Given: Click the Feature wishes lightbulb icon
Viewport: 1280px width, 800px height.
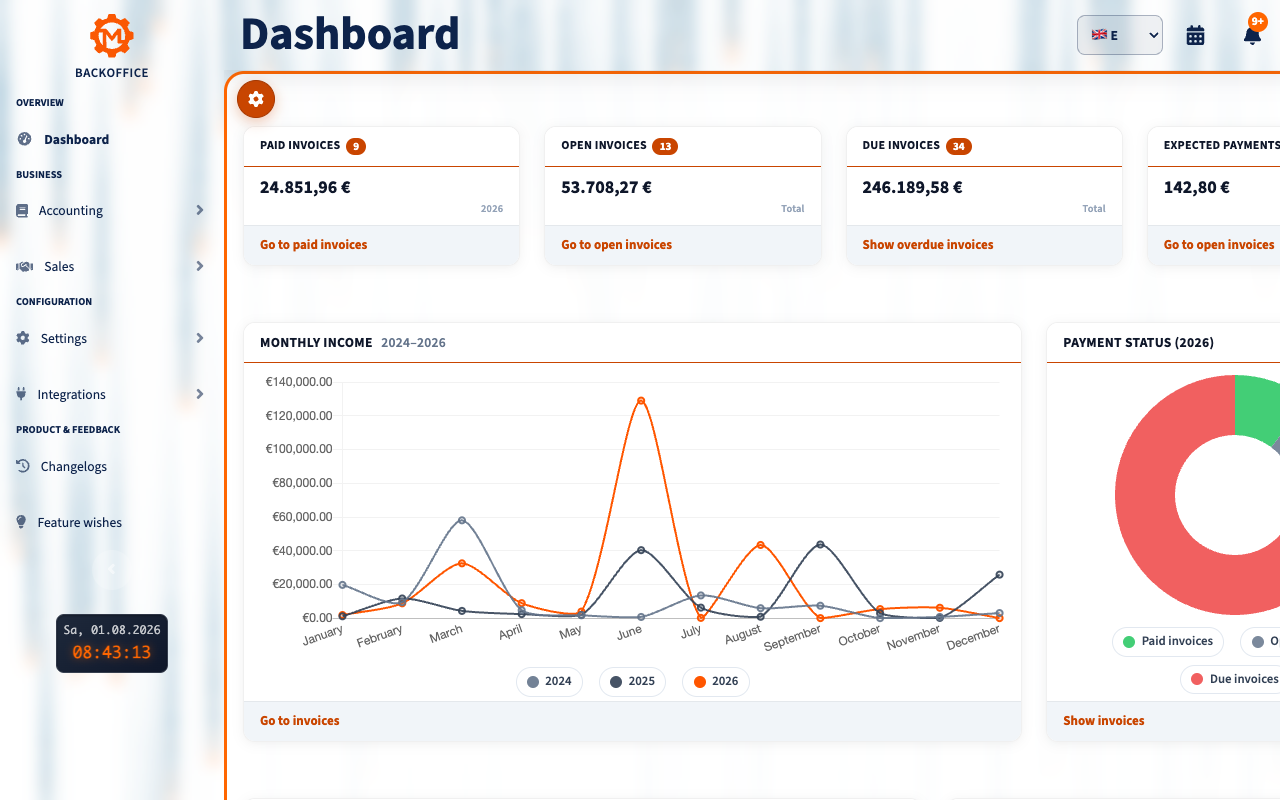Looking at the screenshot, I should [21, 523].
